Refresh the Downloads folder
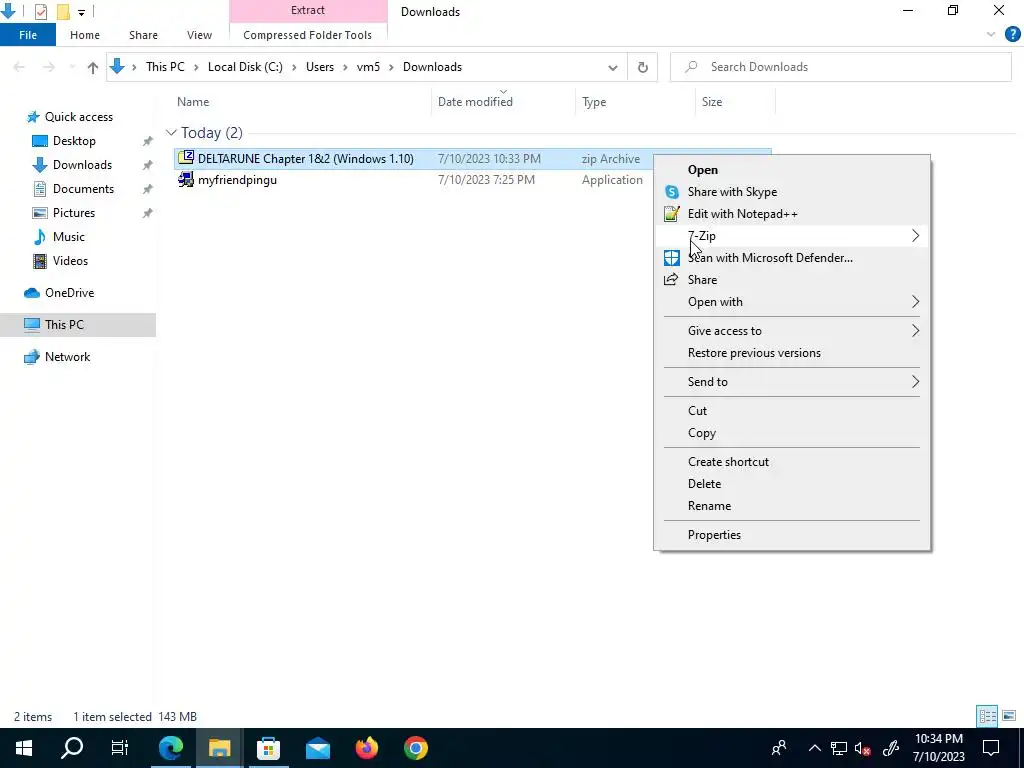 point(643,67)
